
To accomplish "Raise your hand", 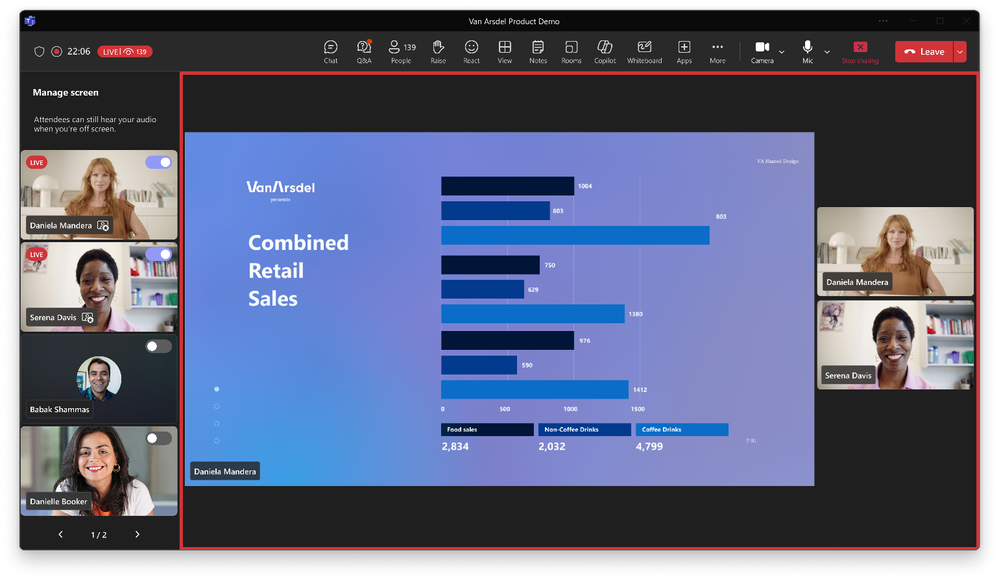I will pyautogui.click(x=438, y=52).
